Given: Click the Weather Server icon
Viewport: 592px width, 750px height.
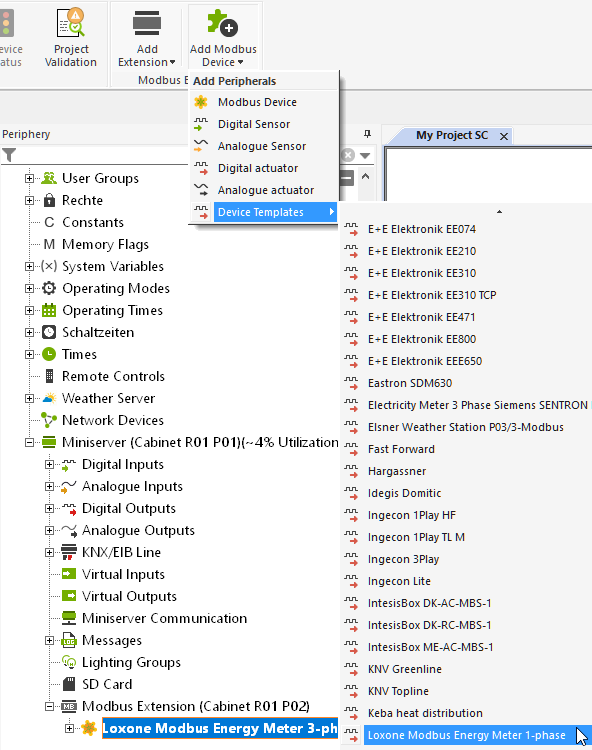Looking at the screenshot, I should 49,398.
